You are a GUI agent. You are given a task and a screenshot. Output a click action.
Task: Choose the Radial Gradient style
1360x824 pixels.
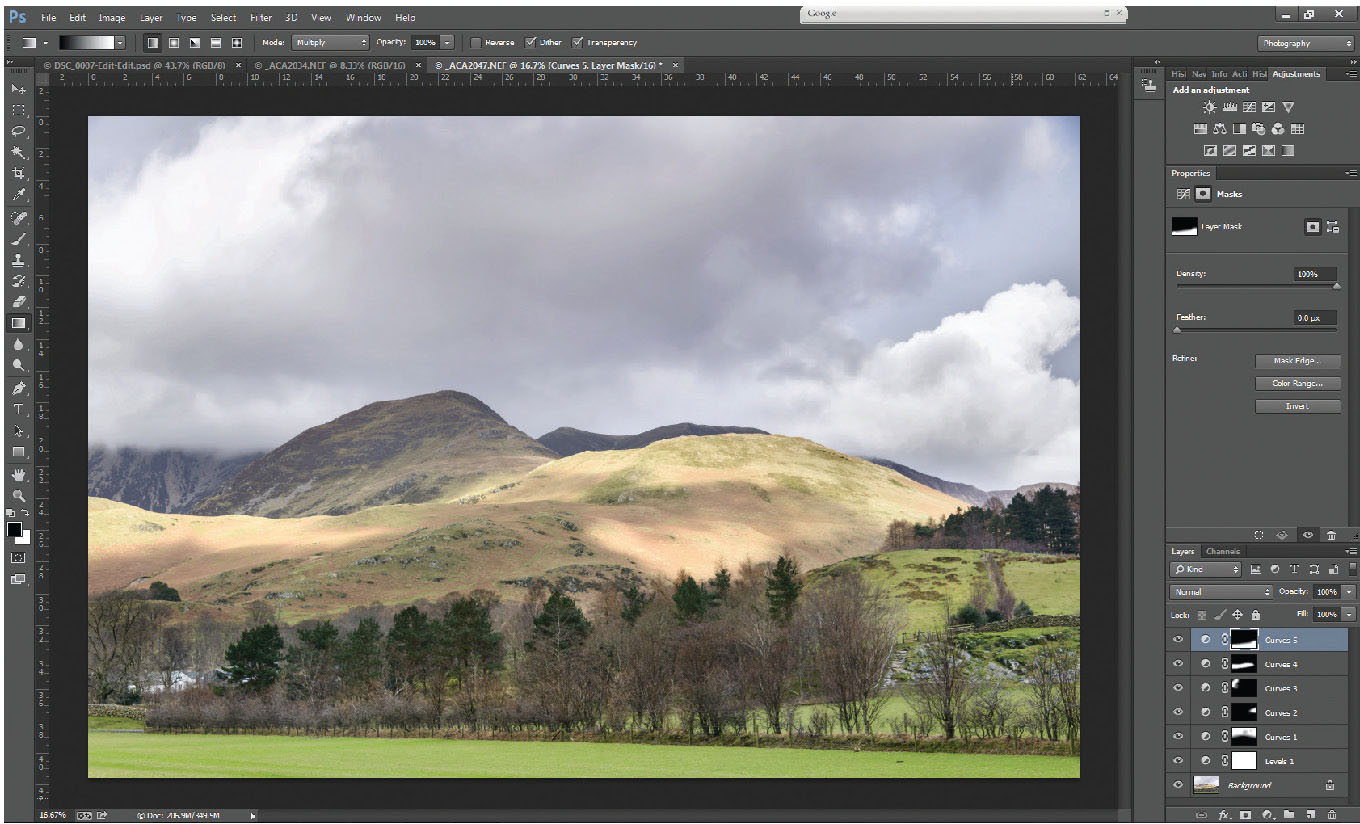[173, 43]
